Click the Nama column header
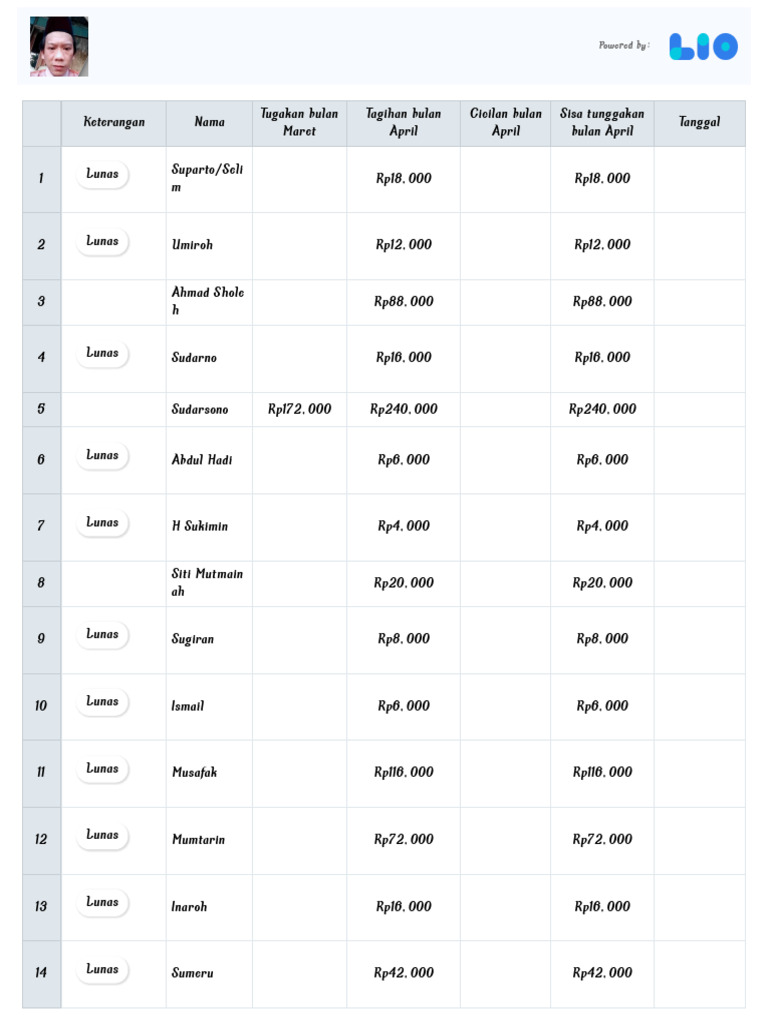Screen dimensions: 768x1024 coord(209,123)
